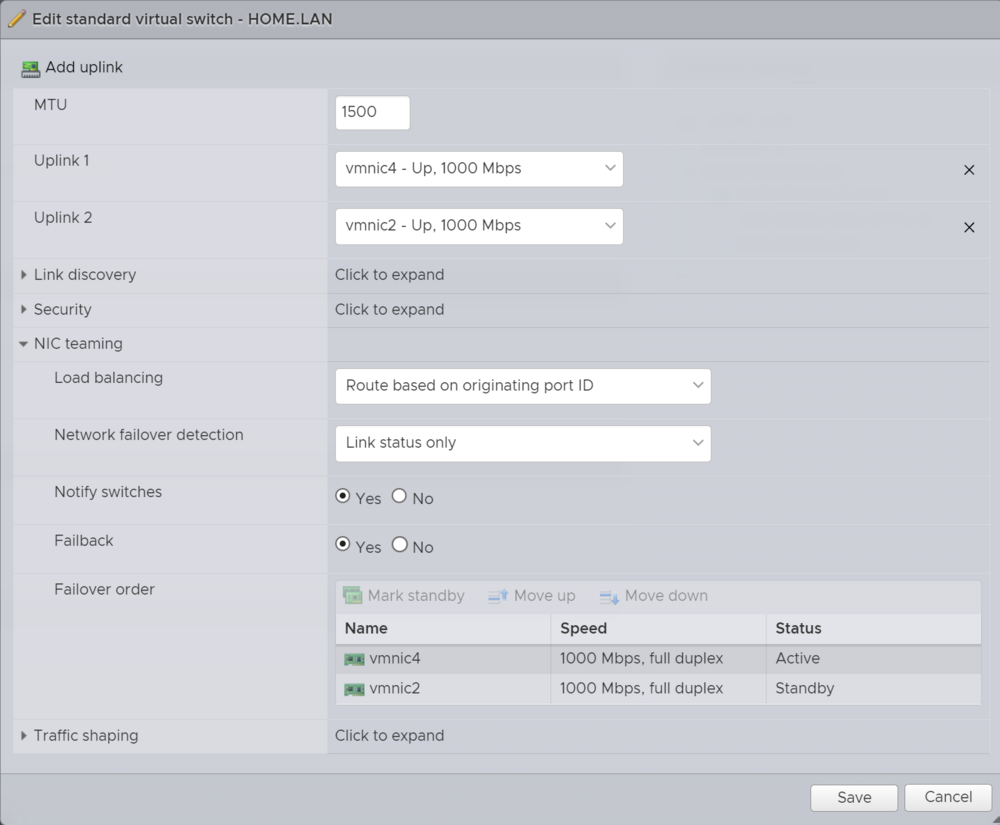Click the Network failover detection label

click(149, 435)
